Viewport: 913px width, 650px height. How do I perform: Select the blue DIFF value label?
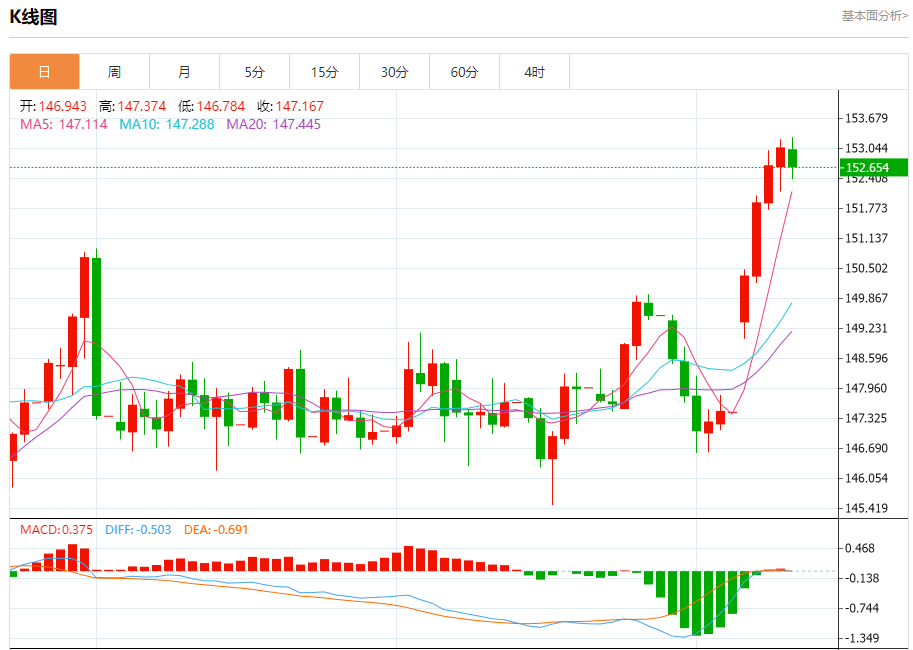tap(138, 530)
